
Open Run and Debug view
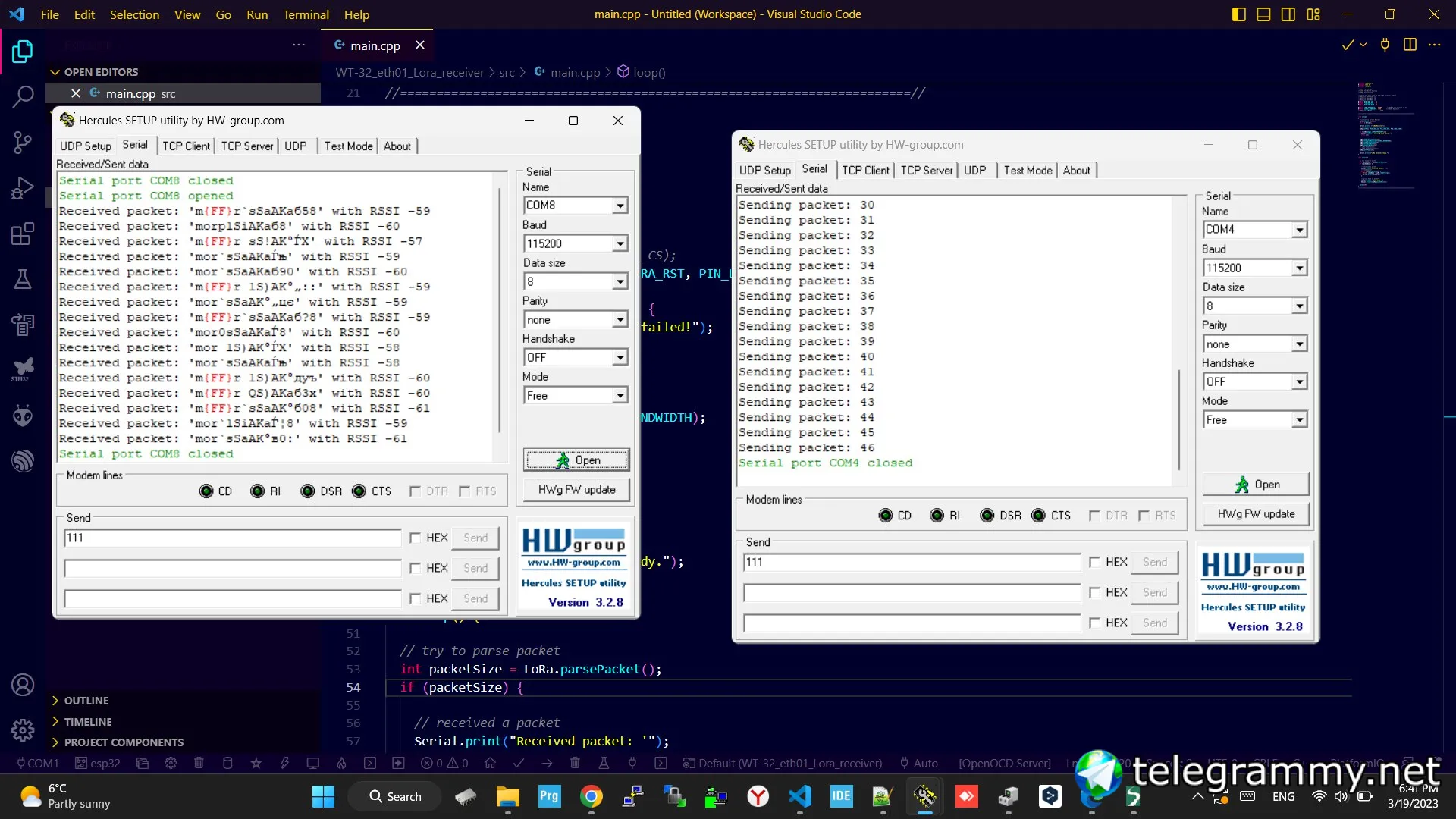(x=23, y=187)
